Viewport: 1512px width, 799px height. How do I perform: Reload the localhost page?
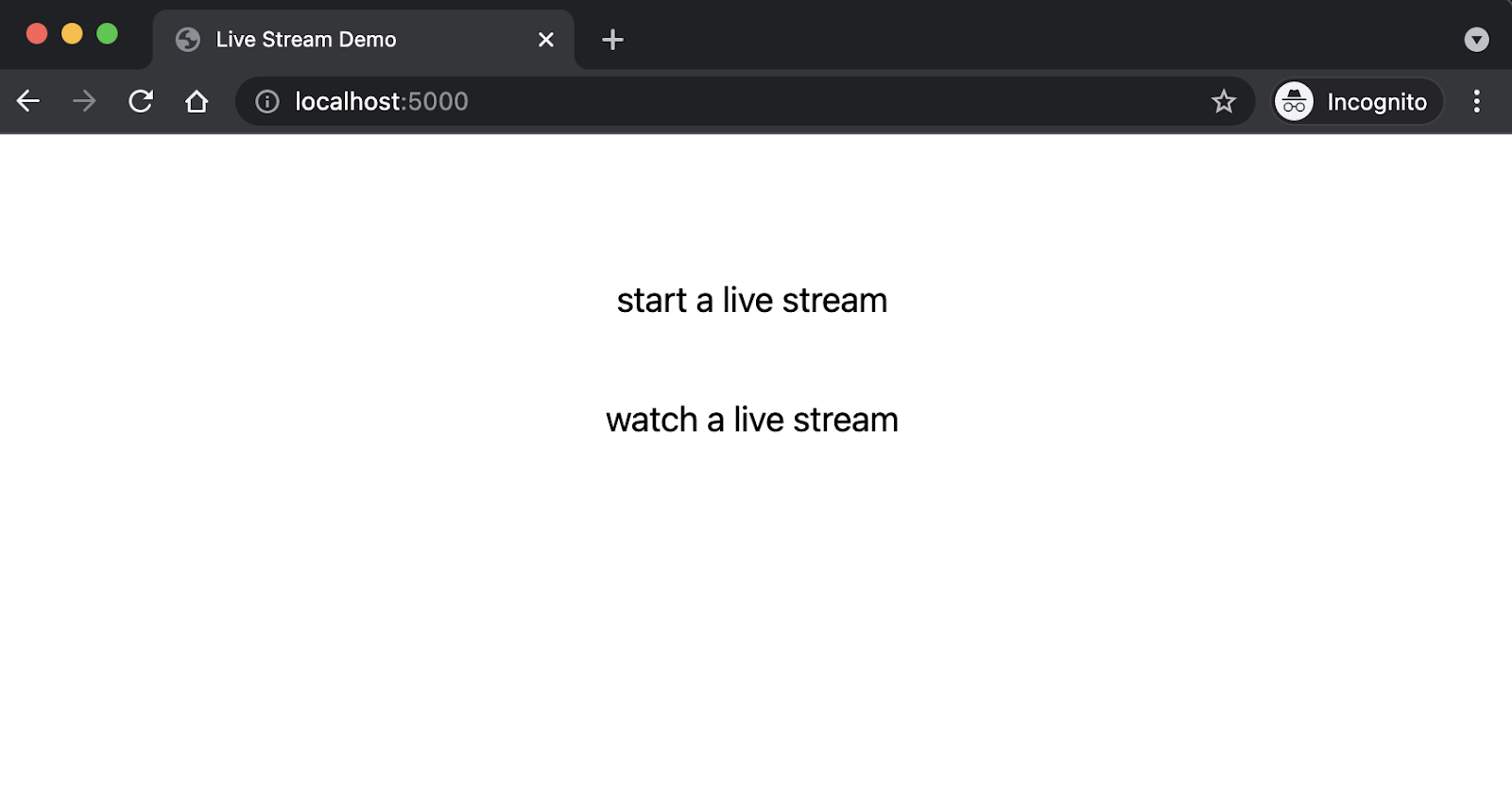click(141, 101)
